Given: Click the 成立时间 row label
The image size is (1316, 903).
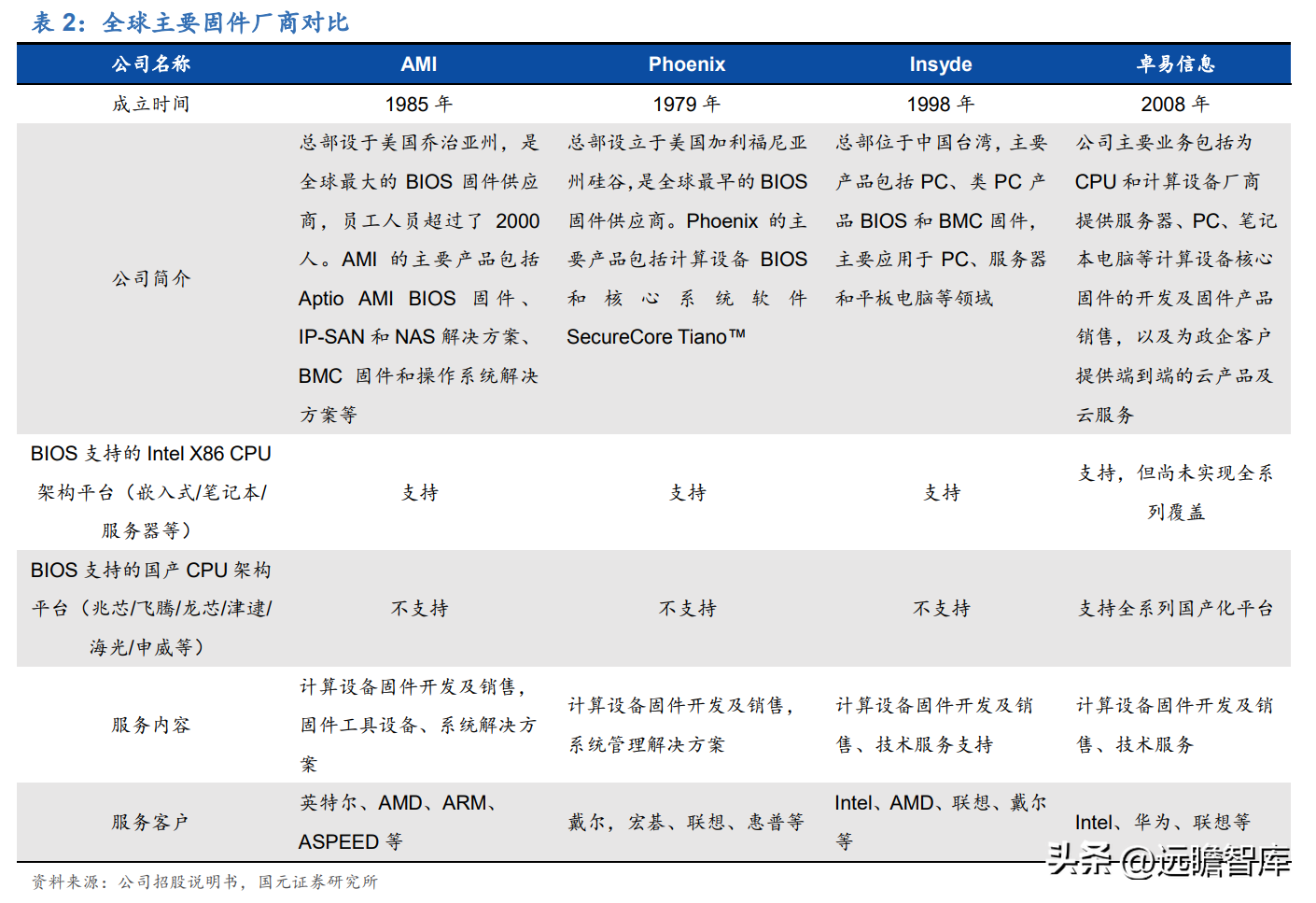Looking at the screenshot, I should (151, 104).
